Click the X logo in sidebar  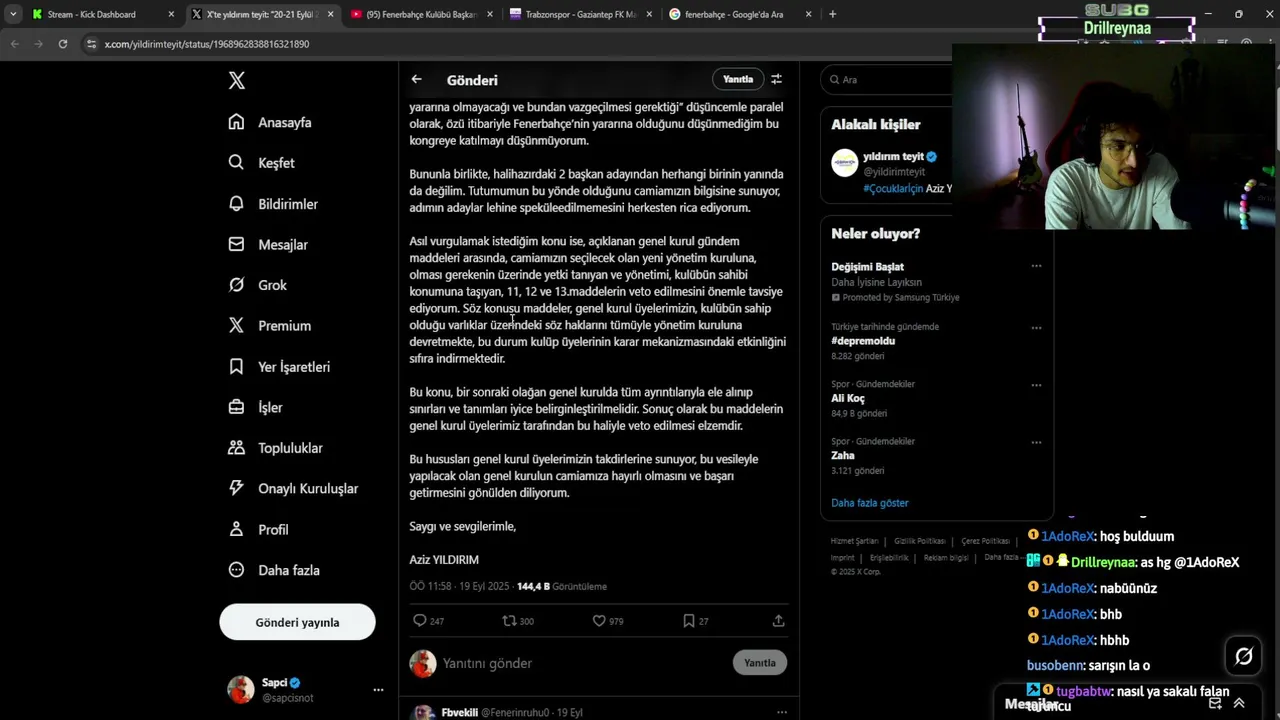(237, 81)
